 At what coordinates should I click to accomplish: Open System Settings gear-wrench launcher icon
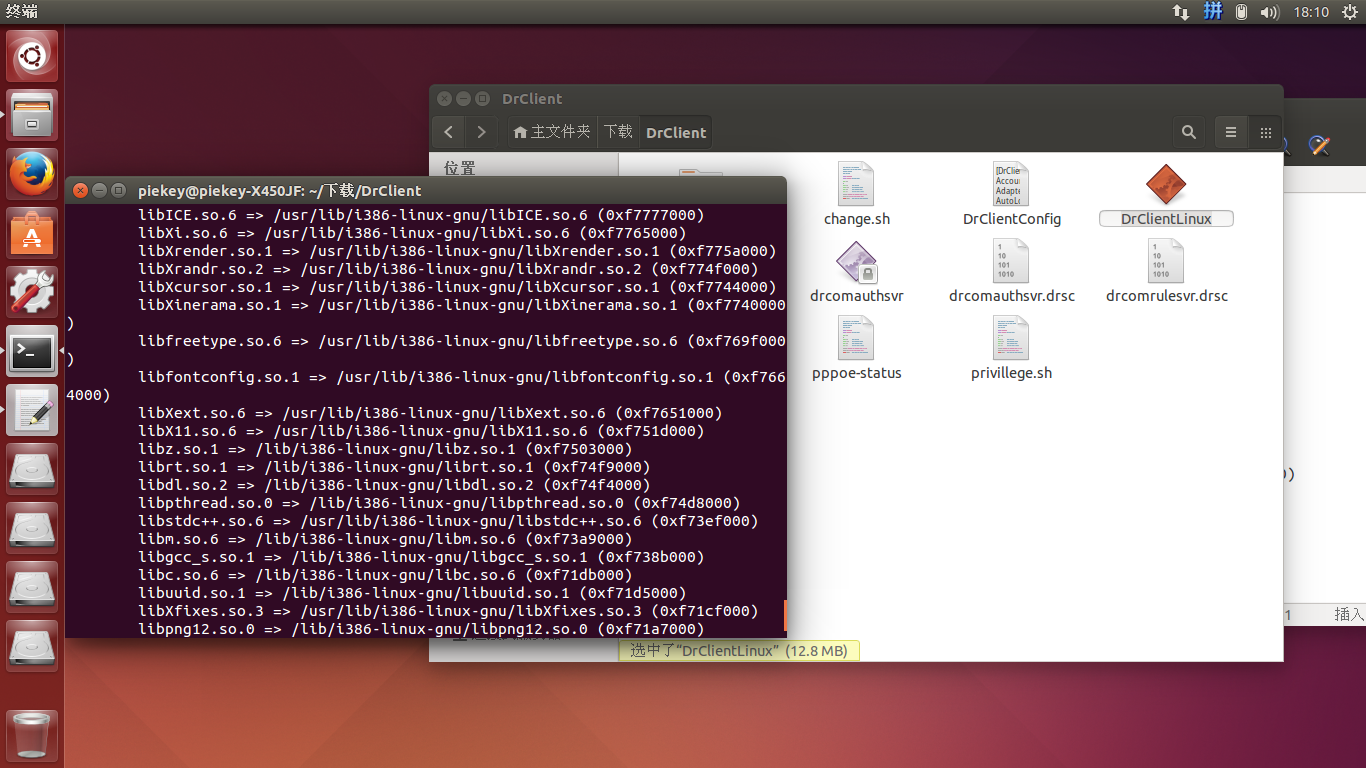point(32,292)
